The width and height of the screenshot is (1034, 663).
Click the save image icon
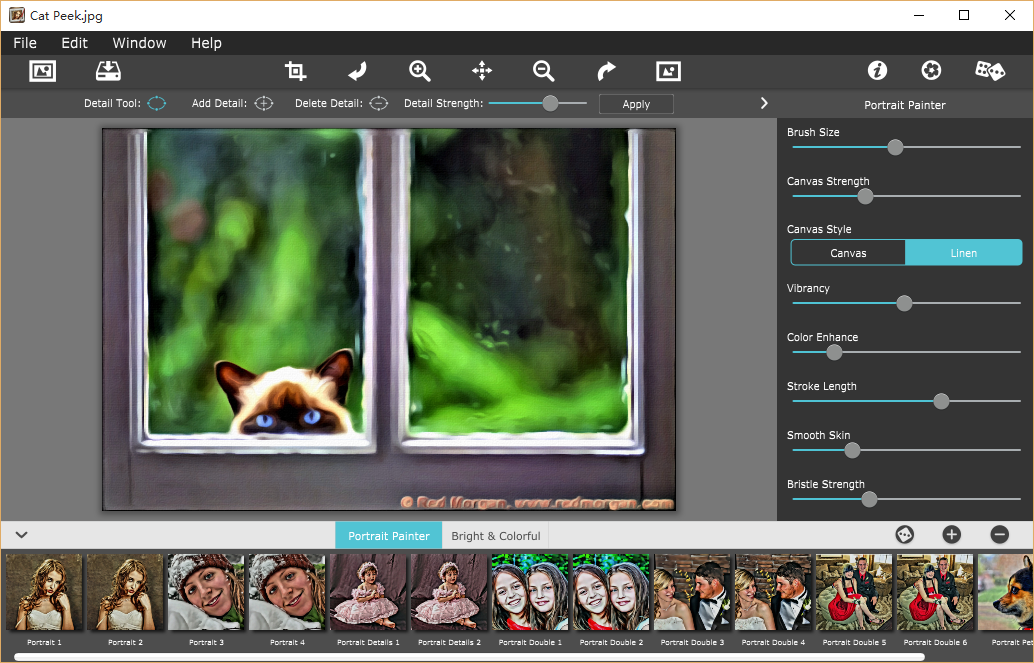(x=108, y=71)
